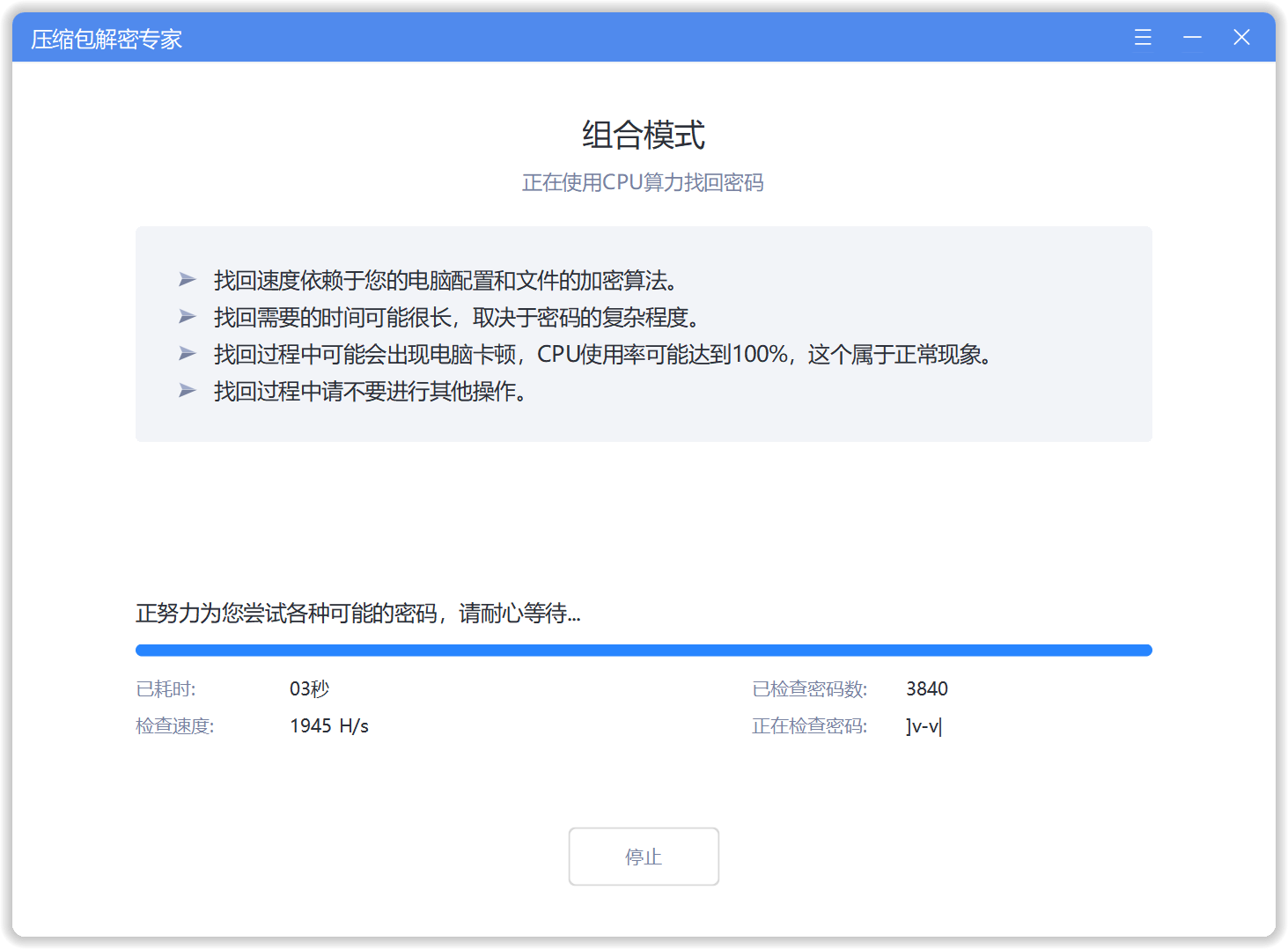Click the 正在使用CPU算力找回密码 subtitle

coord(643,182)
